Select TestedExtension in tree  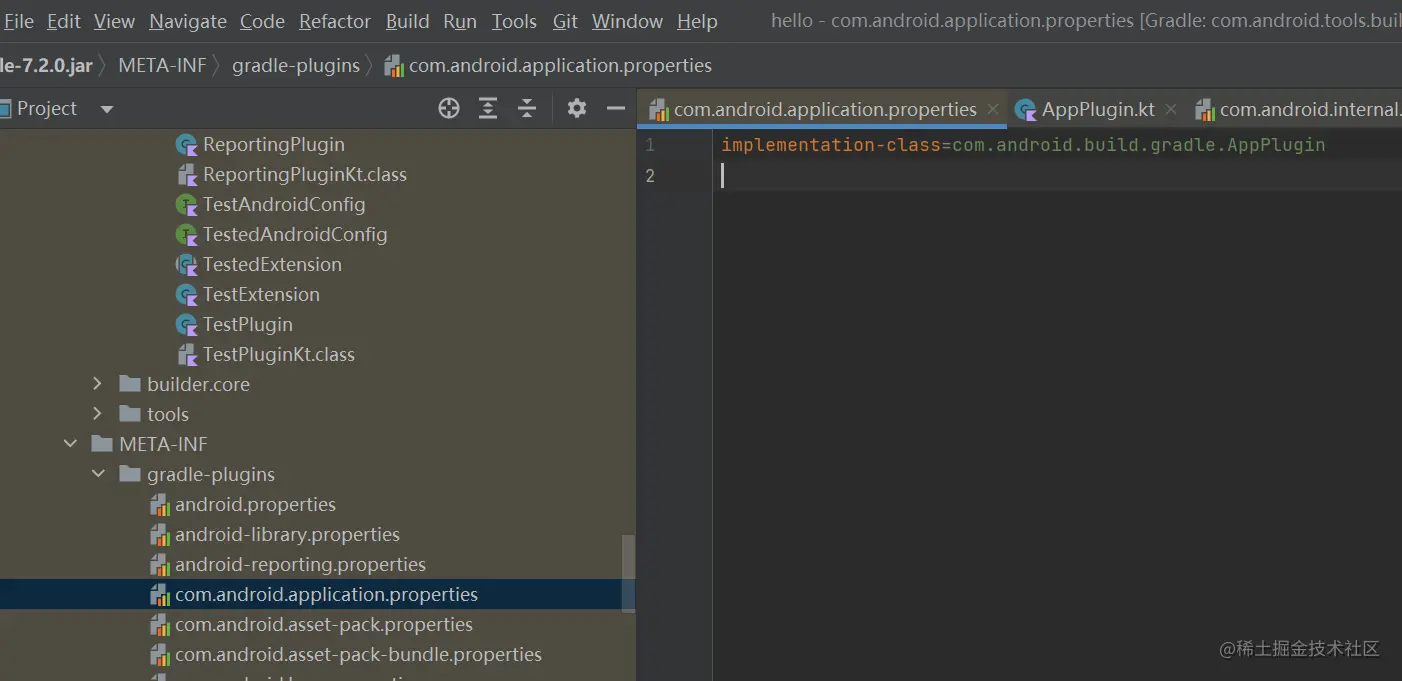pos(272,264)
